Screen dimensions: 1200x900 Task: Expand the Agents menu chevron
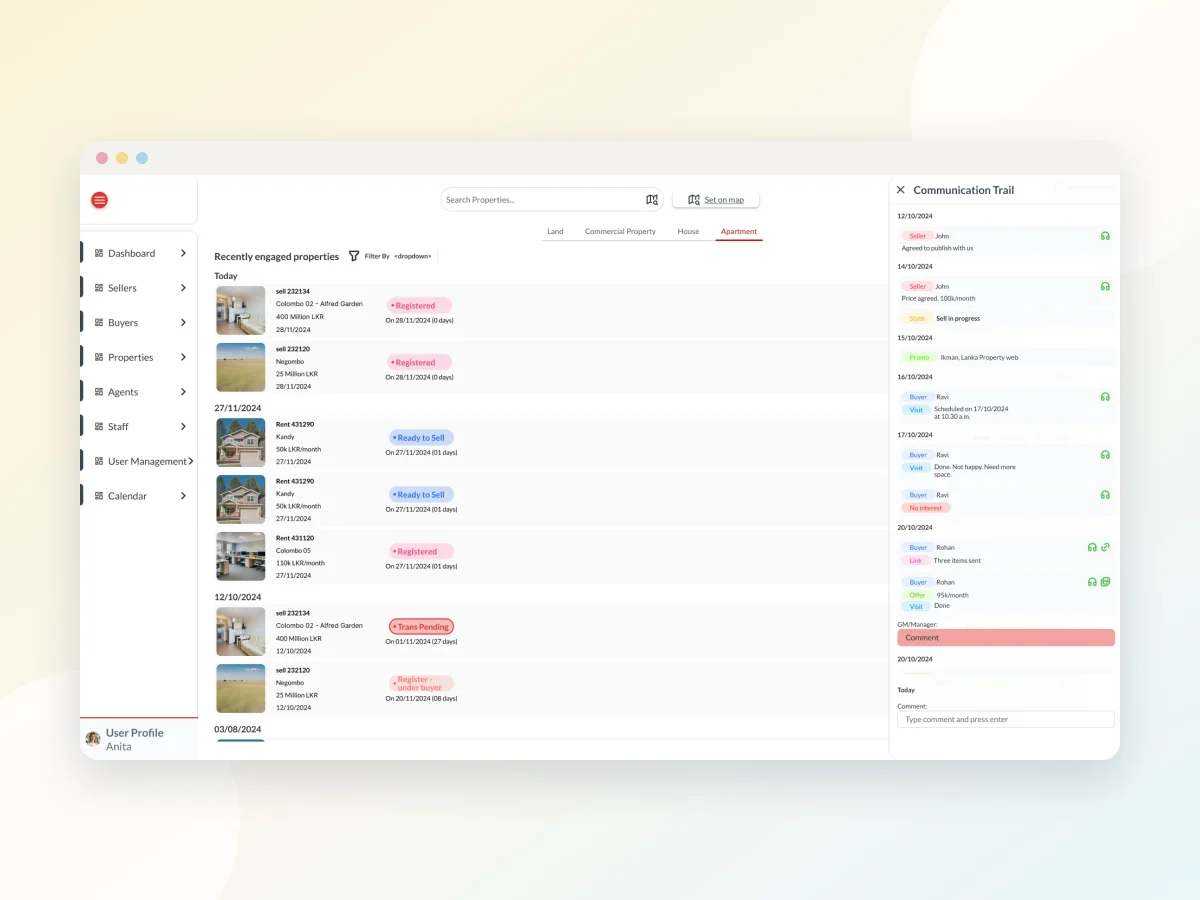(183, 392)
